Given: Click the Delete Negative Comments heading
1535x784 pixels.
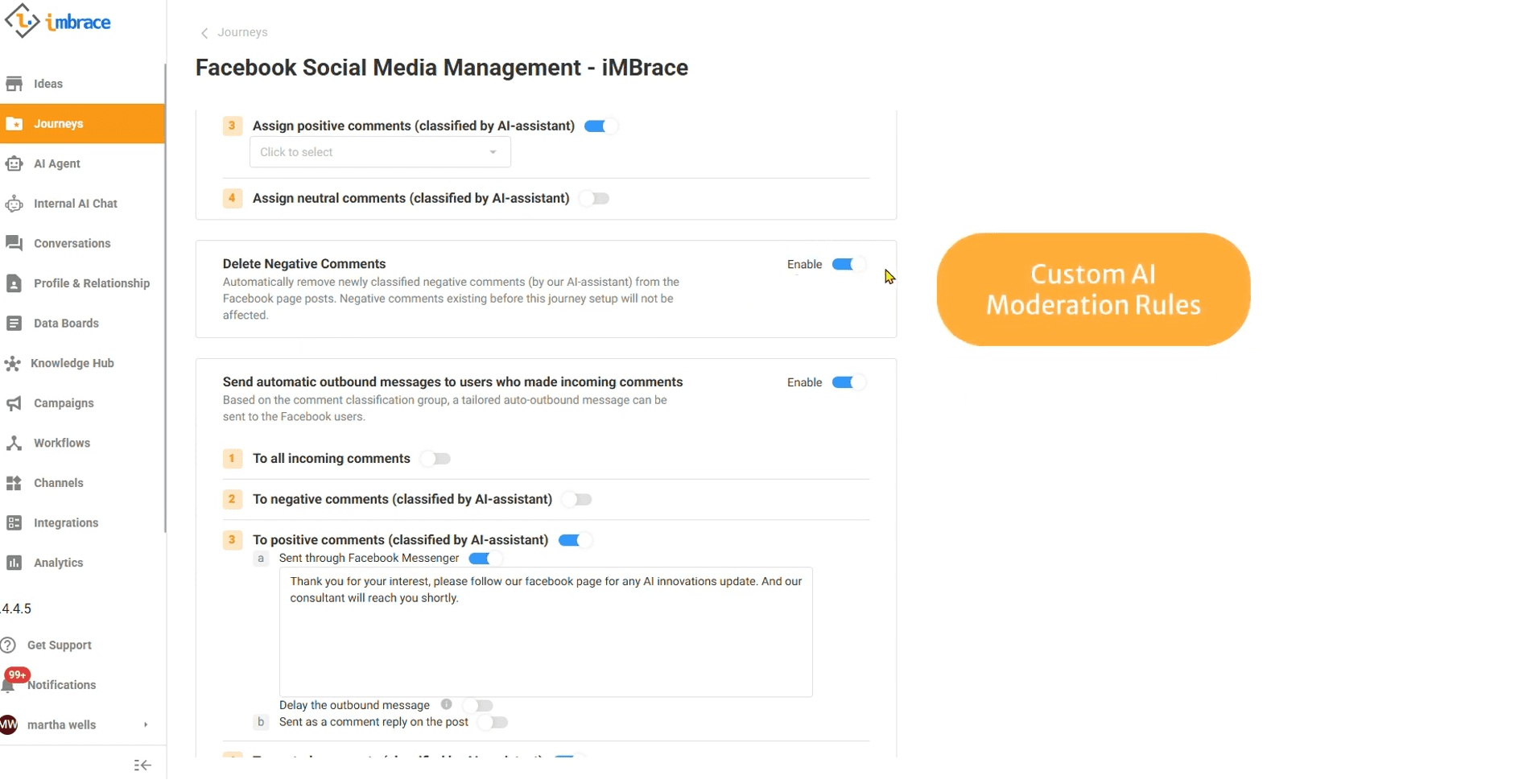Looking at the screenshot, I should [x=304, y=264].
